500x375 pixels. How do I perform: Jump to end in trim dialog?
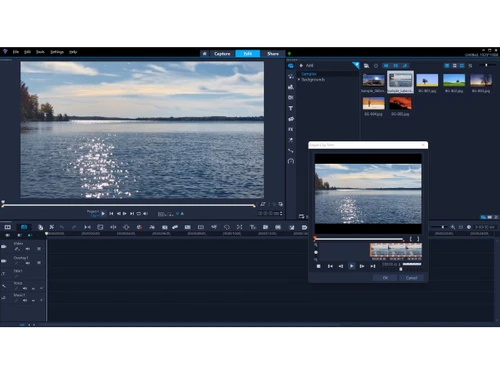pyautogui.click(x=373, y=266)
